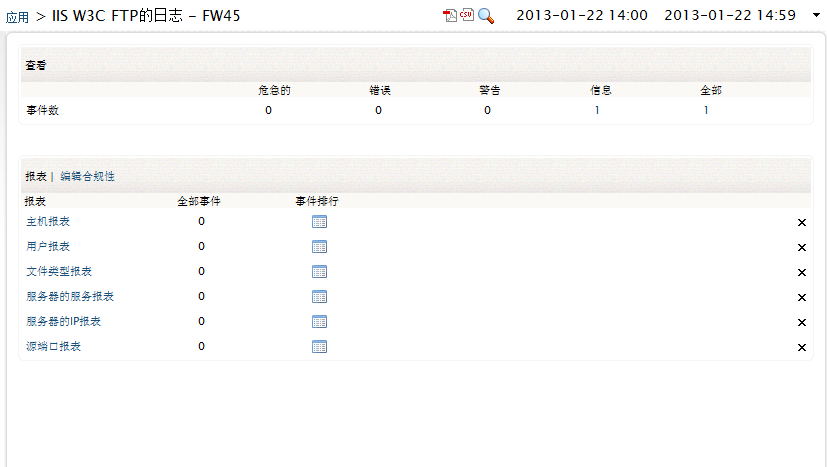View the 全部 event count 1

(706, 110)
